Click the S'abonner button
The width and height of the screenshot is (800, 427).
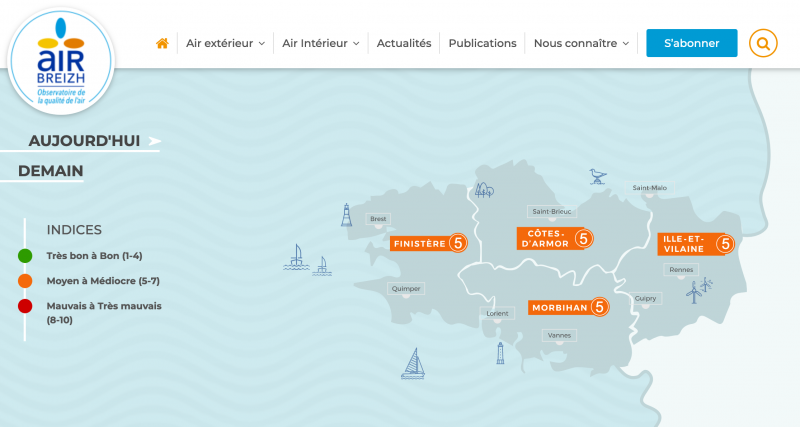pos(691,43)
